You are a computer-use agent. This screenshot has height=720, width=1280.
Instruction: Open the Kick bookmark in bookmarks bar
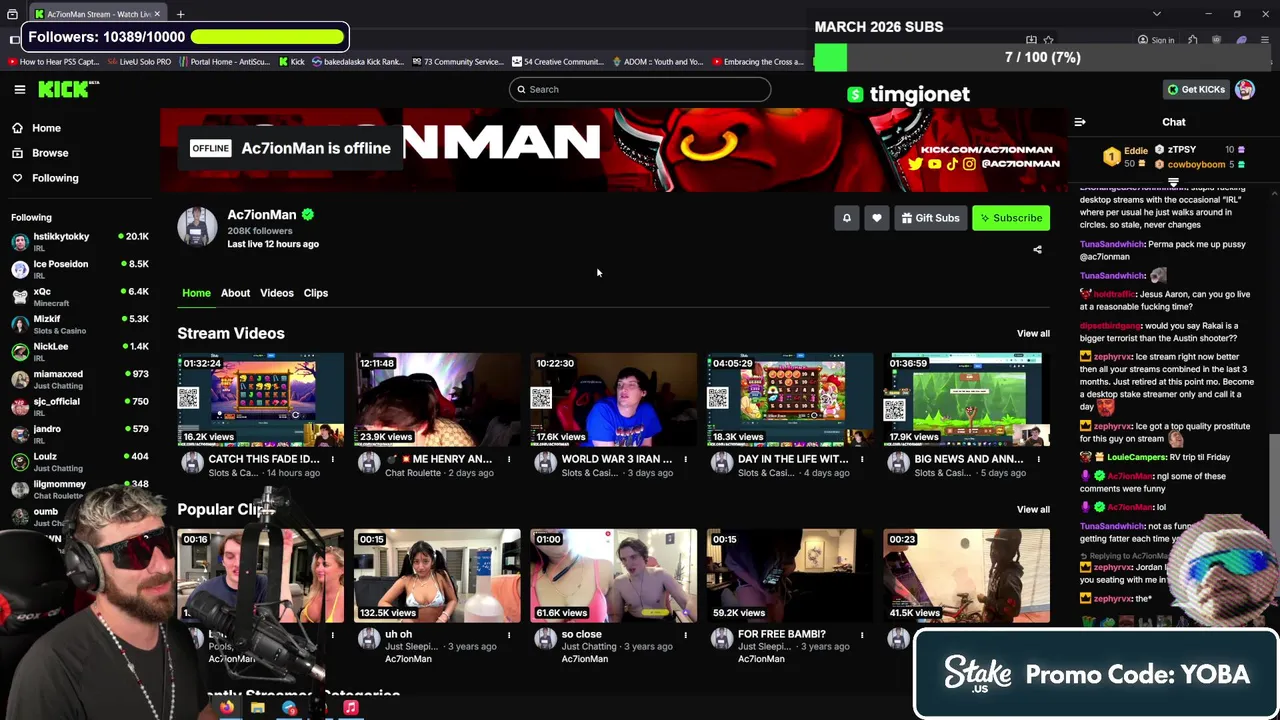tap(291, 62)
